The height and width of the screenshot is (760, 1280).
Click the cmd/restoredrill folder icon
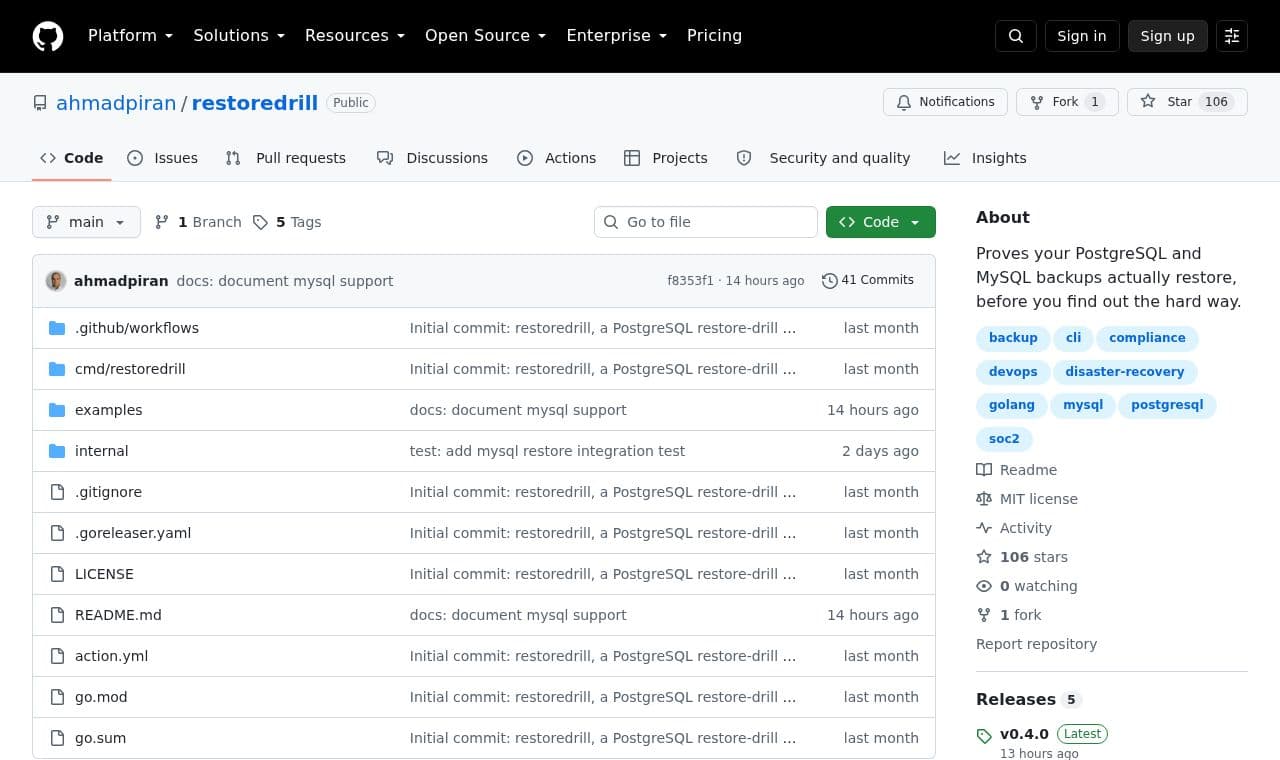[57, 369]
